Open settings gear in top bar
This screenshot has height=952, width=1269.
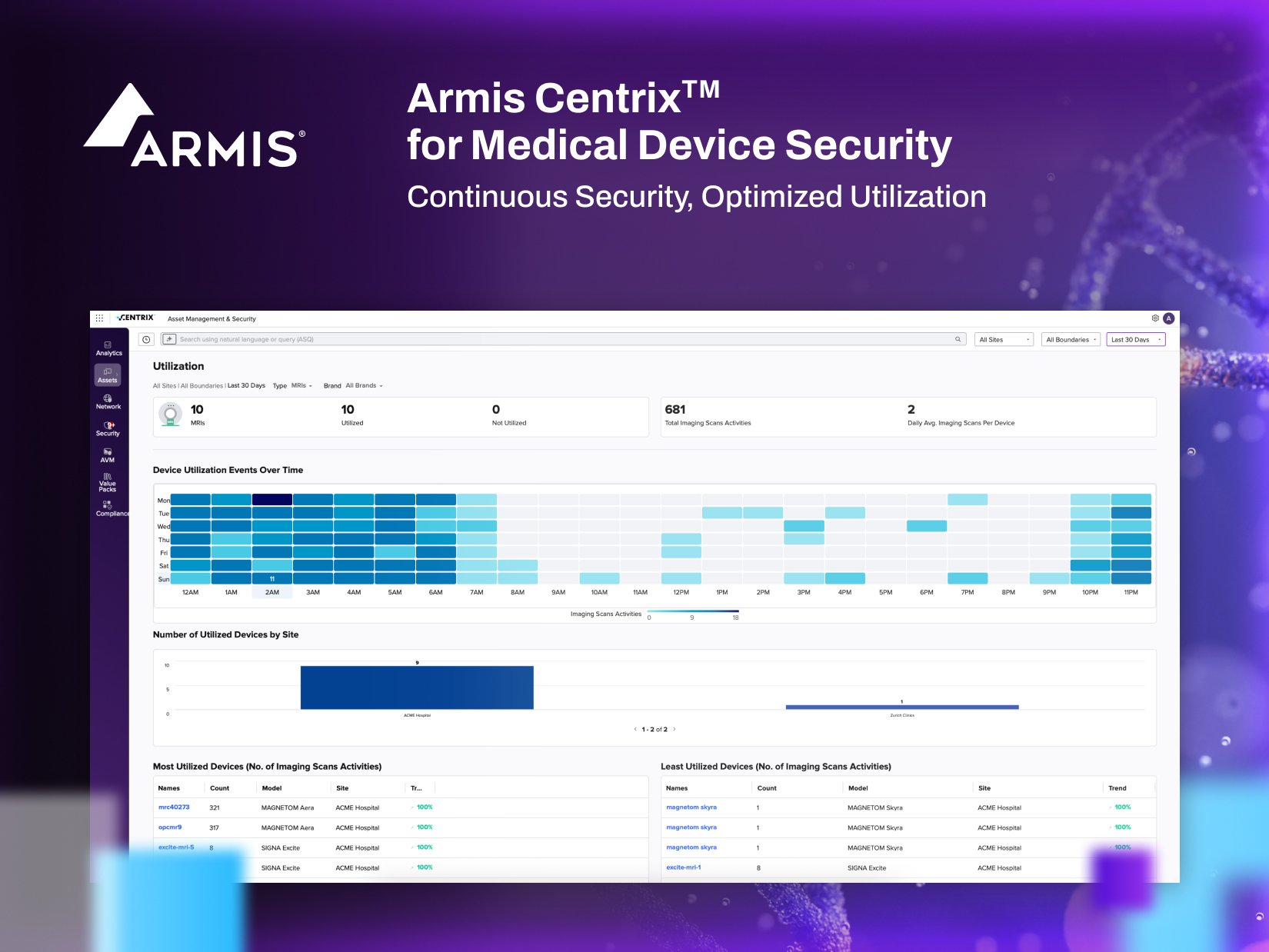pos(1155,318)
